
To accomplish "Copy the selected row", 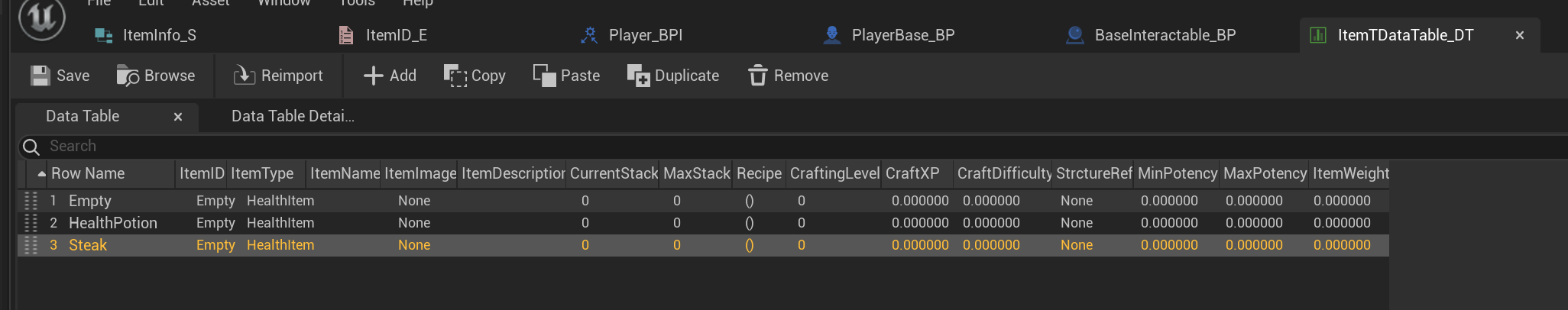I will [x=475, y=76].
